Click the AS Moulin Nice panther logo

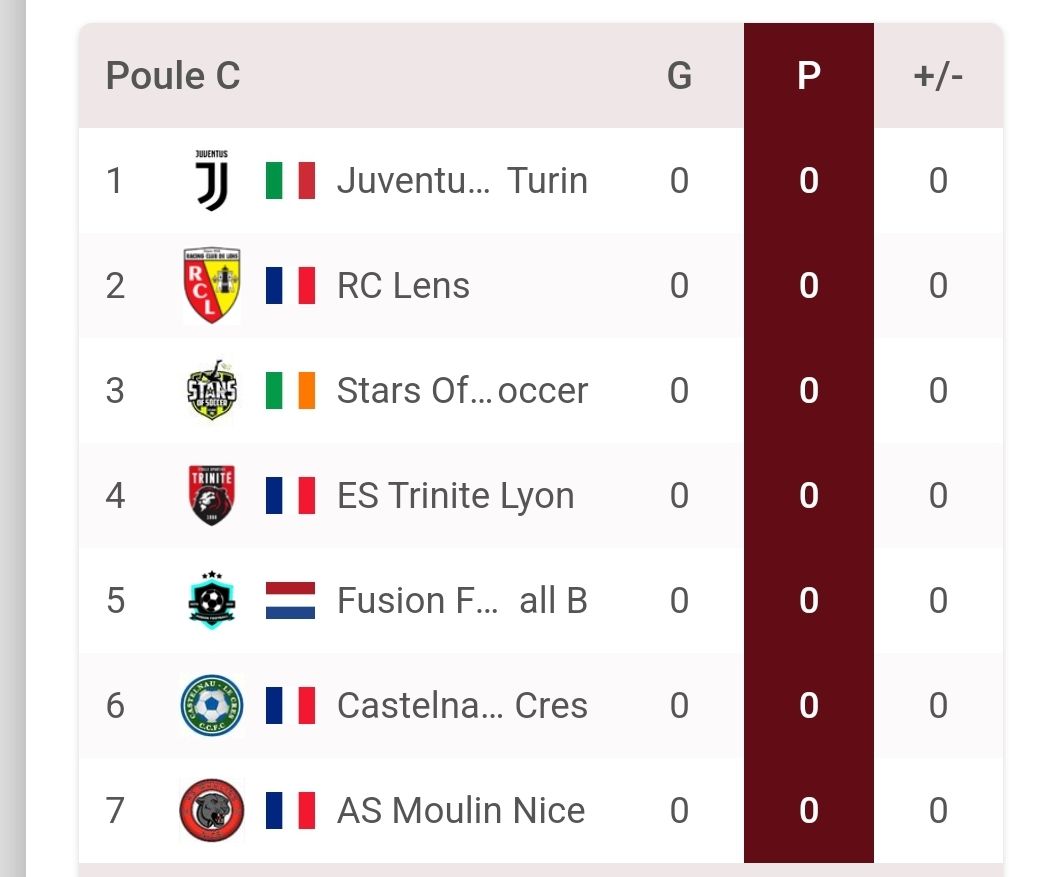pyautogui.click(x=211, y=810)
